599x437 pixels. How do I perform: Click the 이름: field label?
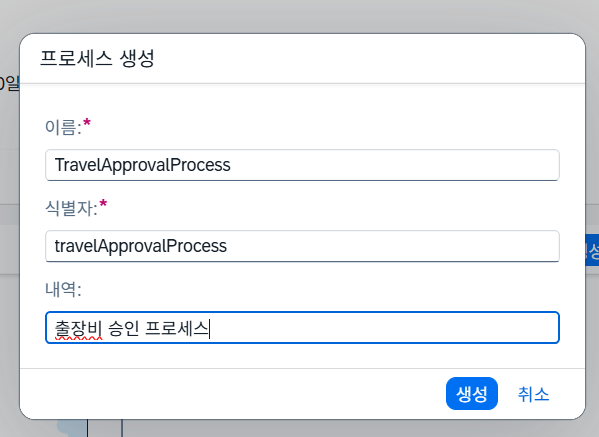point(63,127)
